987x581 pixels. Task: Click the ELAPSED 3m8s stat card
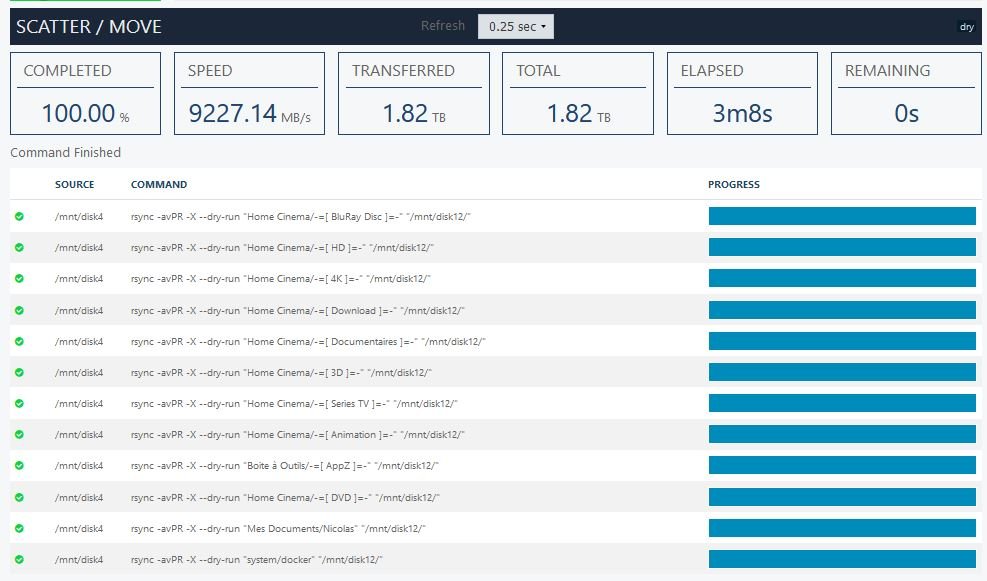coord(742,93)
